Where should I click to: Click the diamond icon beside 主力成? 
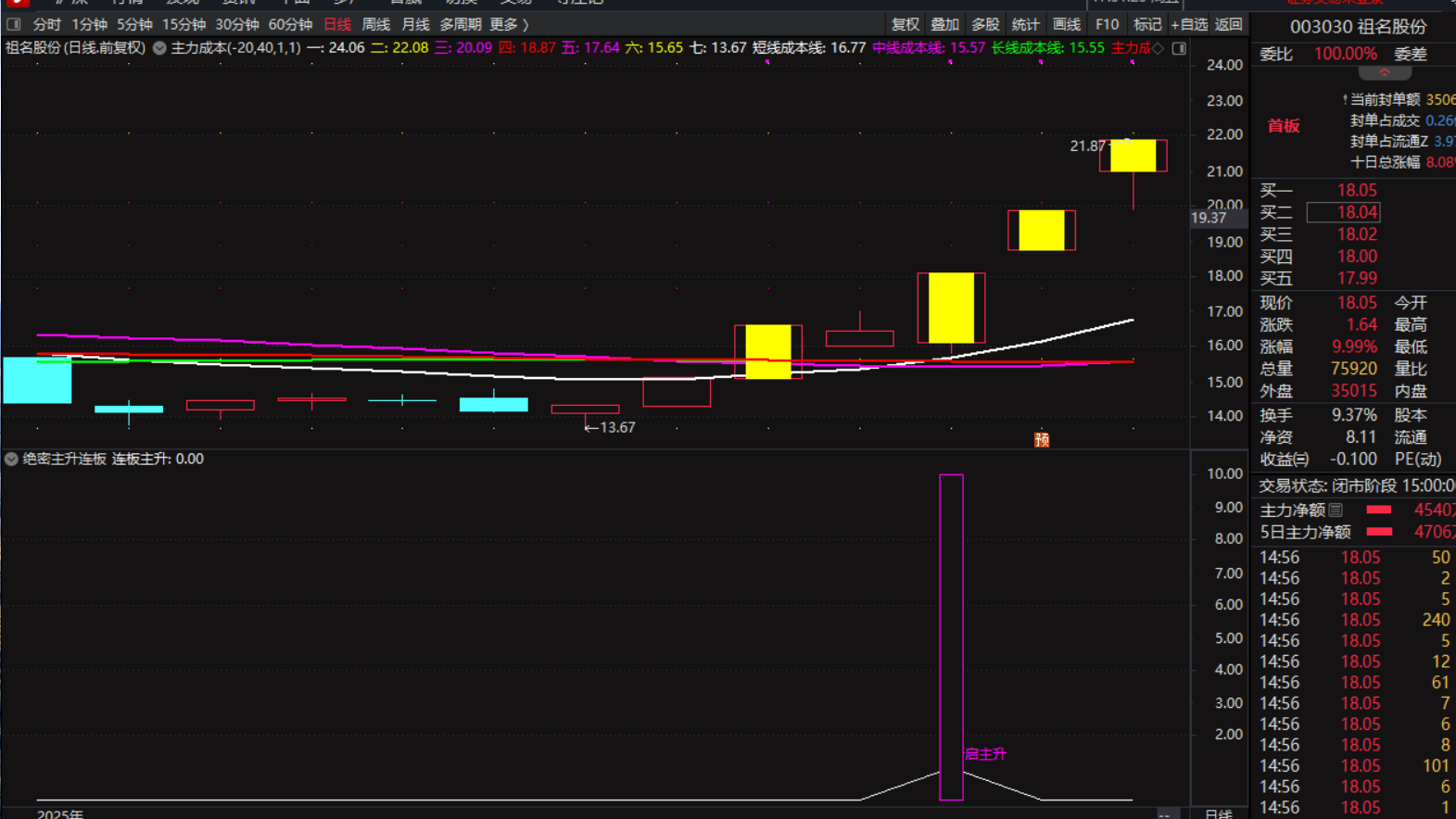(x=1158, y=48)
